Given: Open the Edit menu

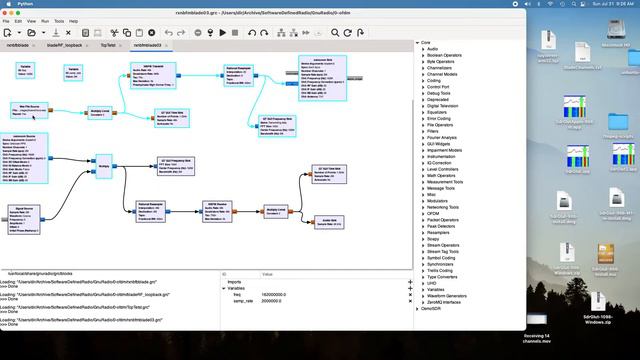Looking at the screenshot, I should click(18, 21).
